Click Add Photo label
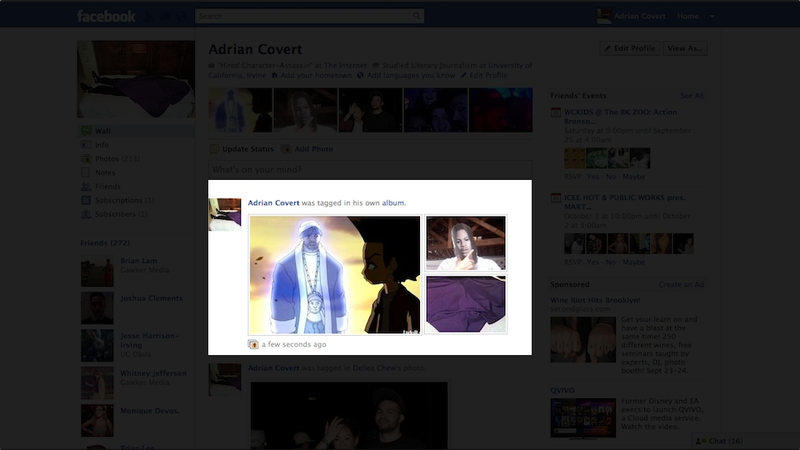Image resolution: width=800 pixels, height=450 pixels. (314, 149)
